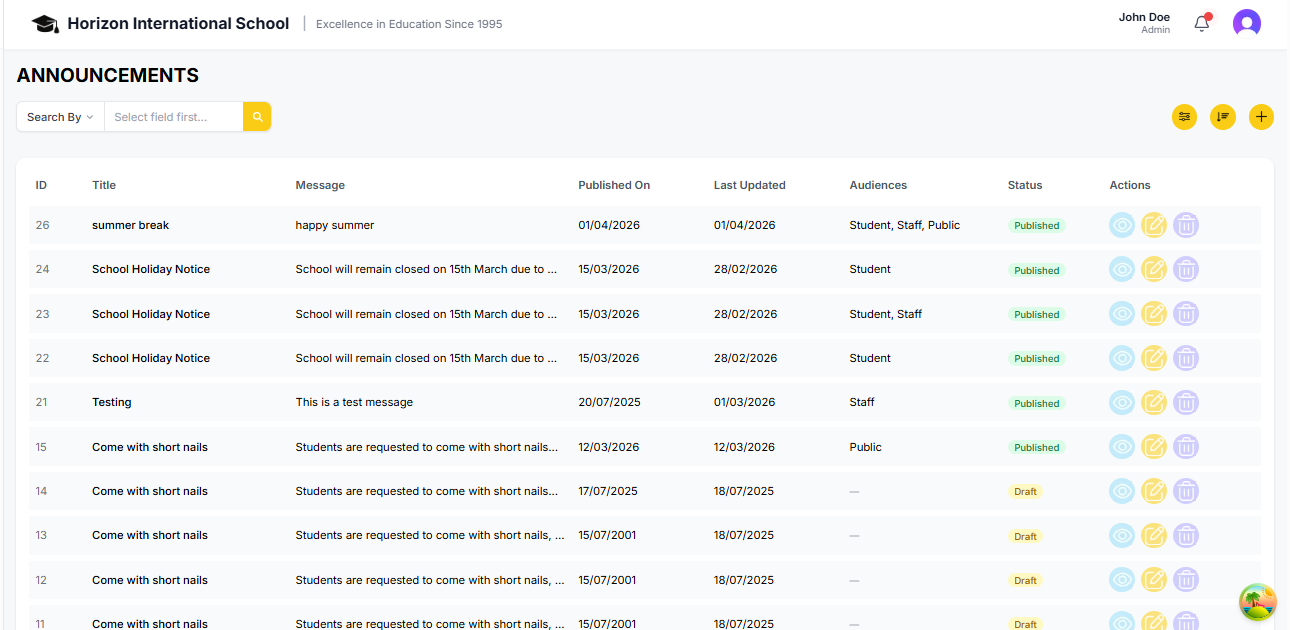Edit draft announcement ID 14
The image size is (1290, 630).
[1154, 491]
